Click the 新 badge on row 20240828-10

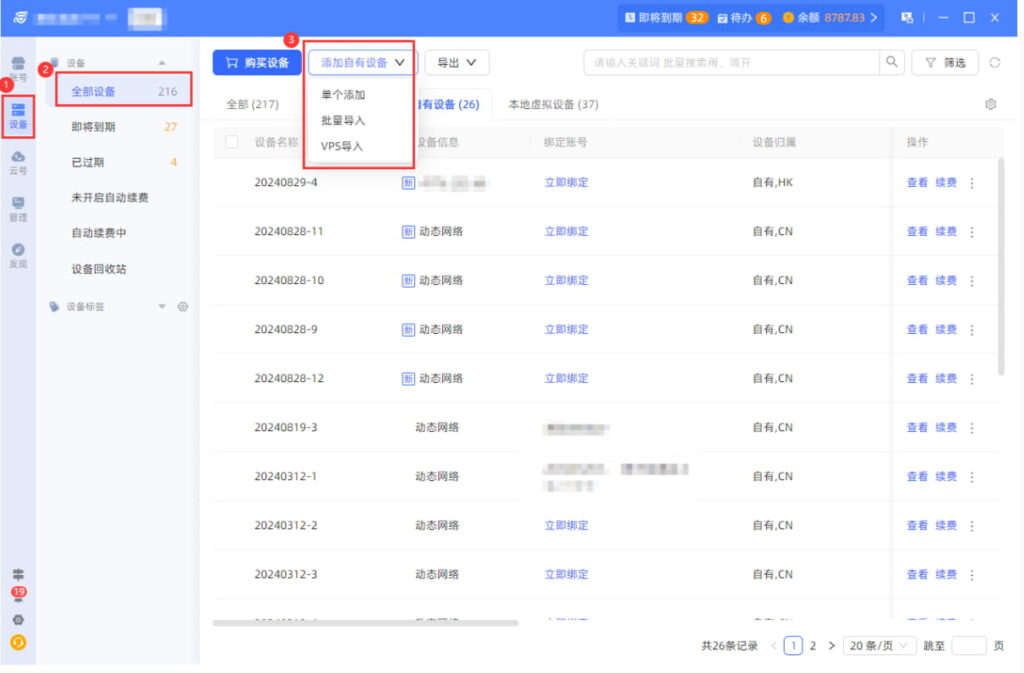tap(408, 281)
